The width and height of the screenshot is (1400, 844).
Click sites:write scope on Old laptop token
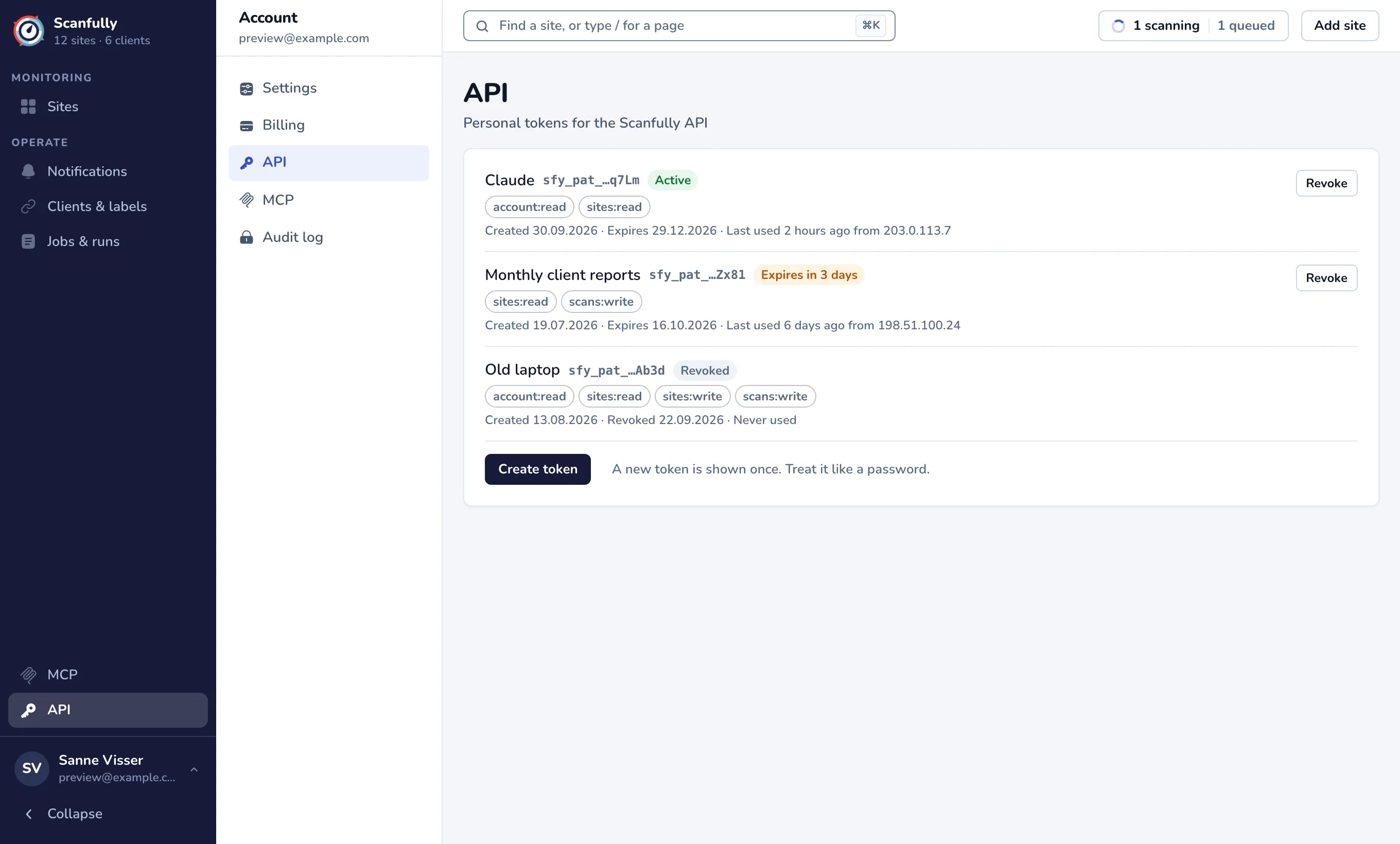click(693, 396)
